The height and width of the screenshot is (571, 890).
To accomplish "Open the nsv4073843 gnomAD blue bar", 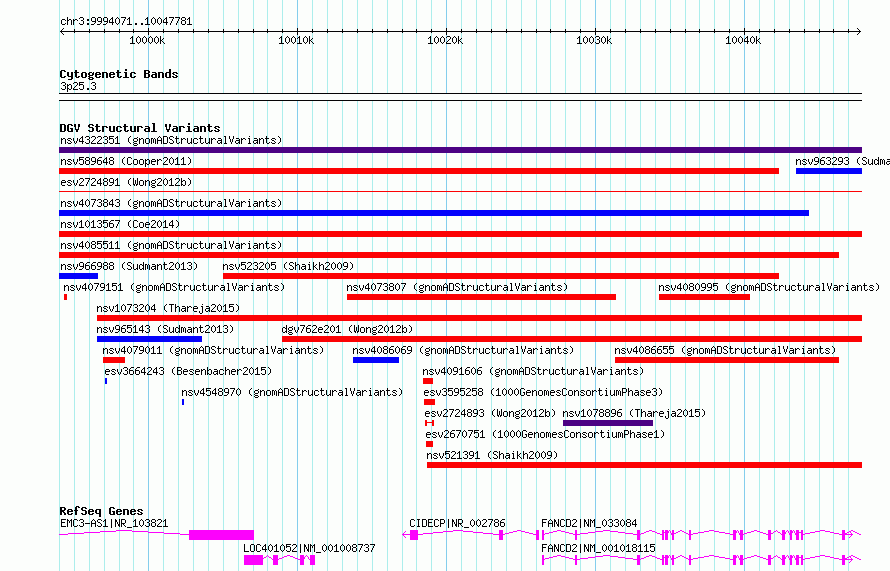I will (x=434, y=213).
